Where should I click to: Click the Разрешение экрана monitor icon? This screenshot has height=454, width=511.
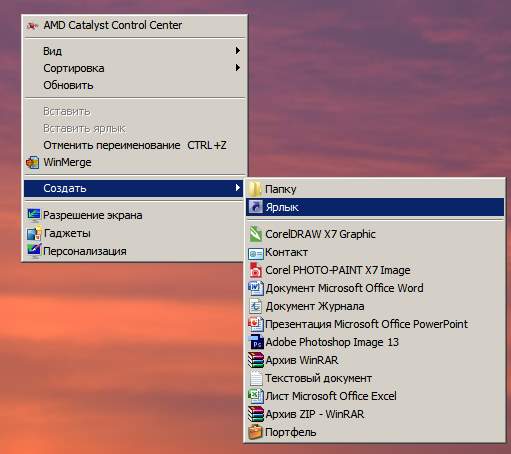[x=34, y=215]
